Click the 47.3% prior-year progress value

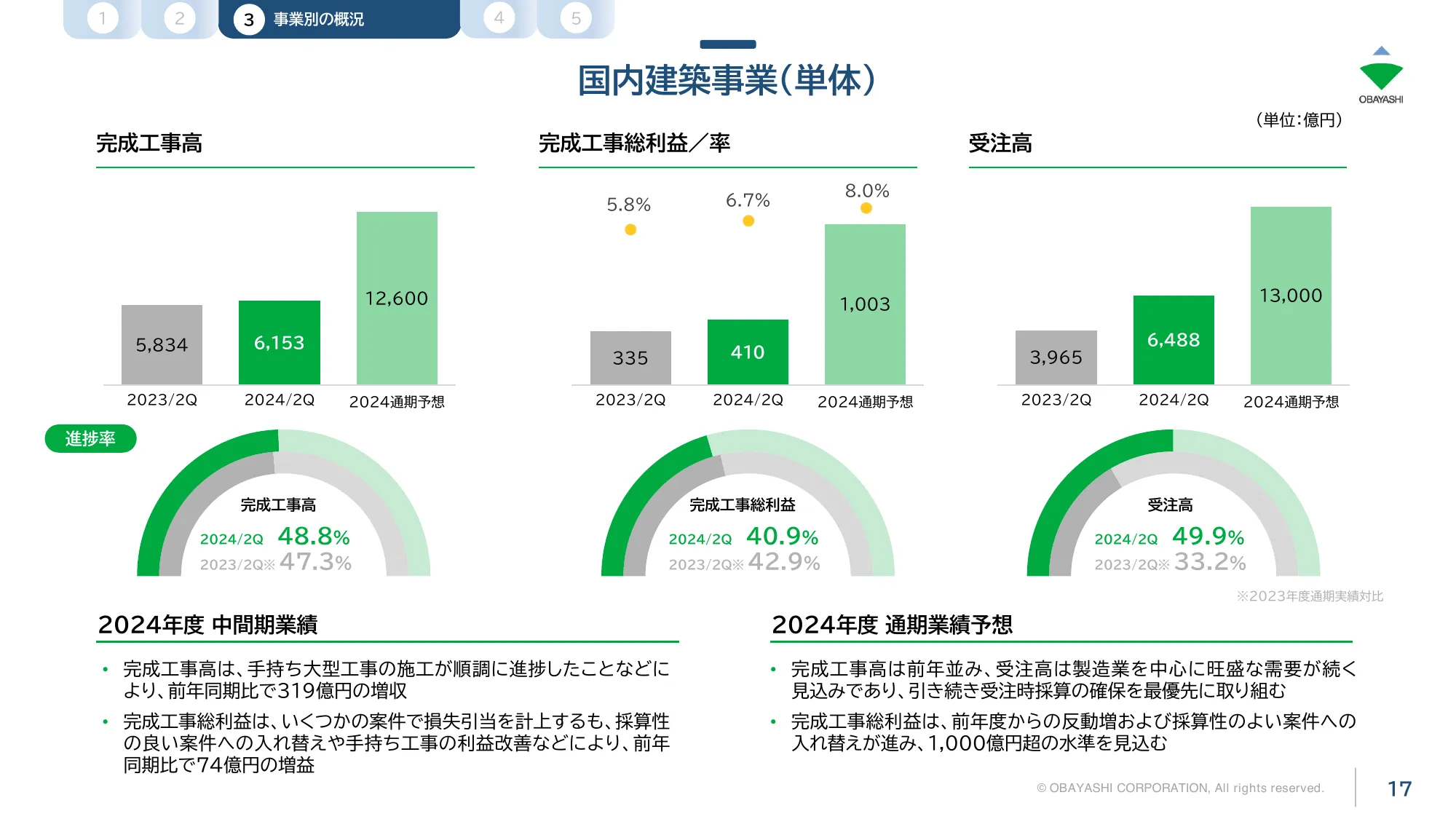point(315,562)
